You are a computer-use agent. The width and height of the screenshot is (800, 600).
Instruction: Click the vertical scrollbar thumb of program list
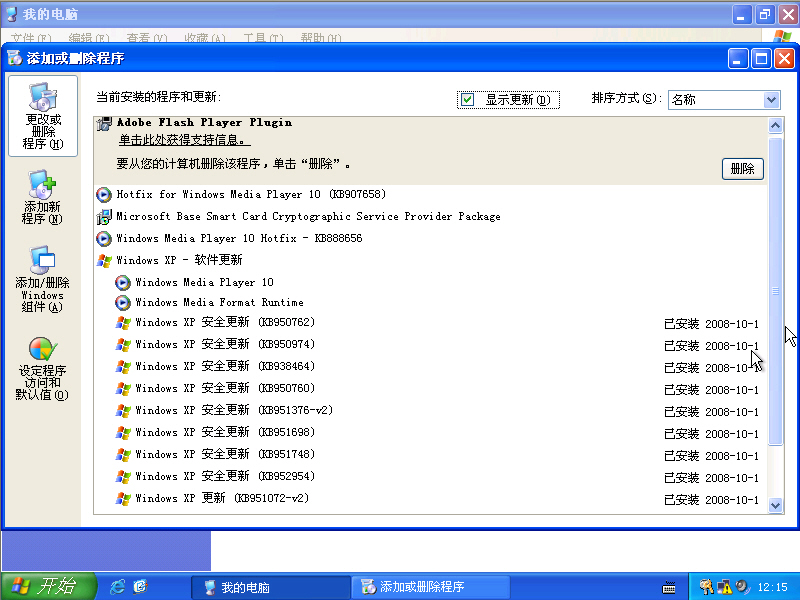[x=776, y=291]
